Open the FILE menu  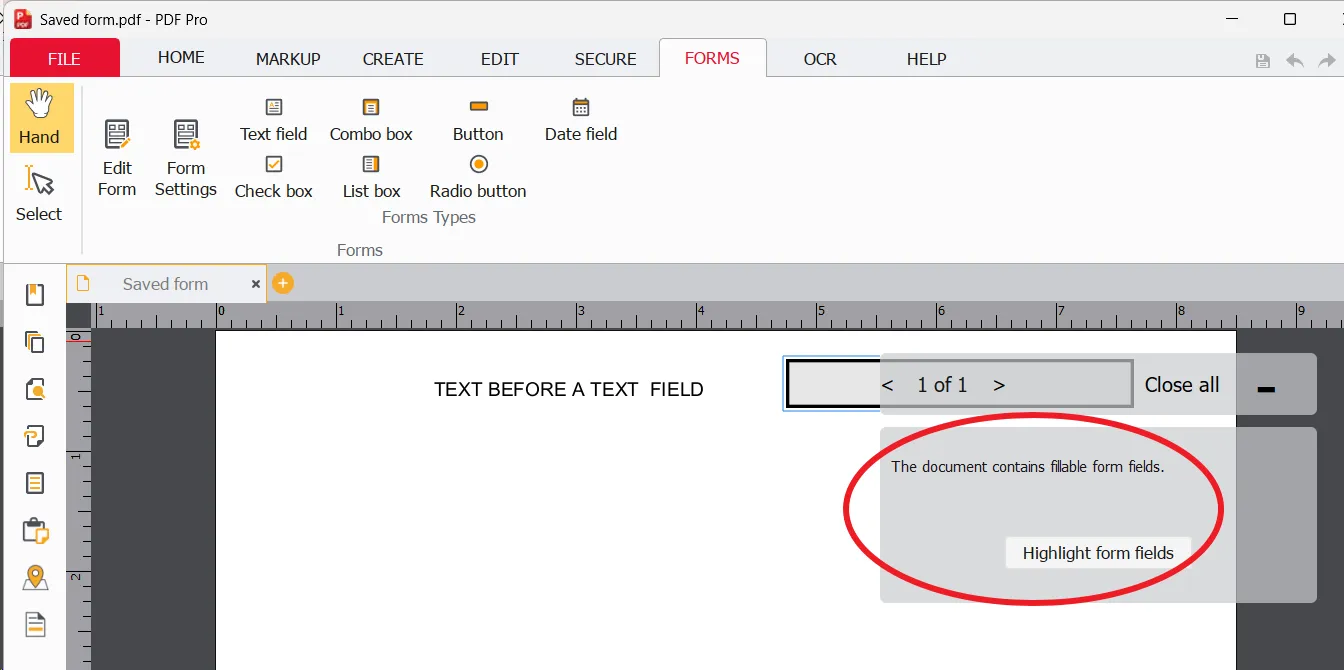tap(65, 58)
